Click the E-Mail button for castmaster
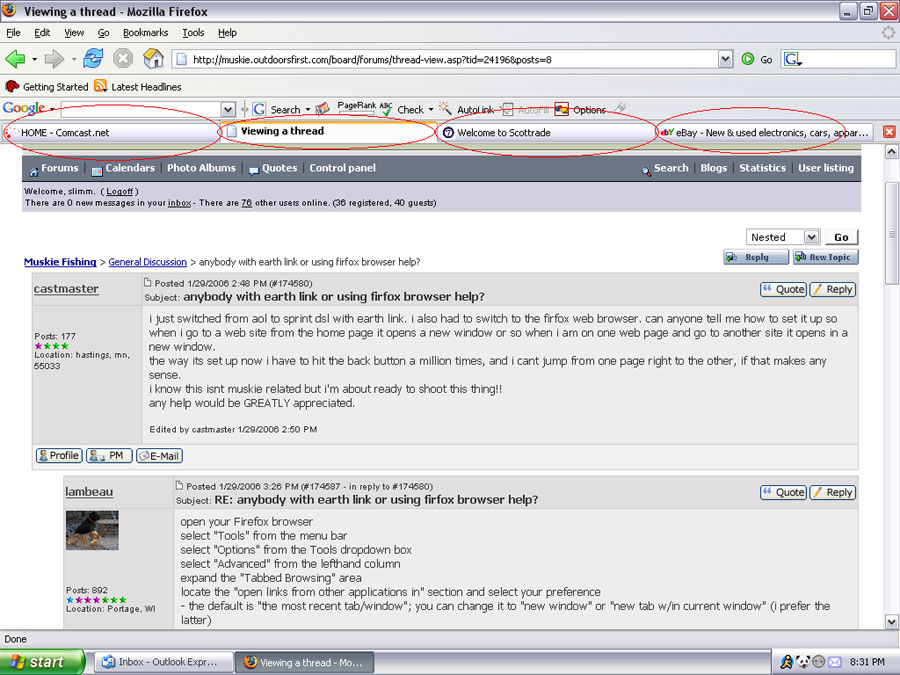The width and height of the screenshot is (900, 675). pos(159,455)
